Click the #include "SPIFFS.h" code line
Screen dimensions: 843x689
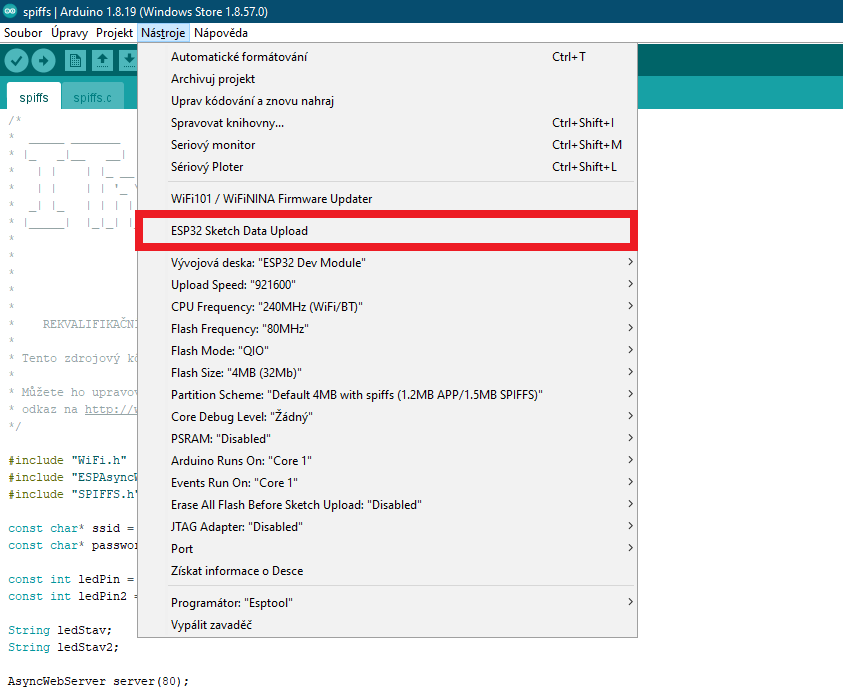(x=73, y=494)
